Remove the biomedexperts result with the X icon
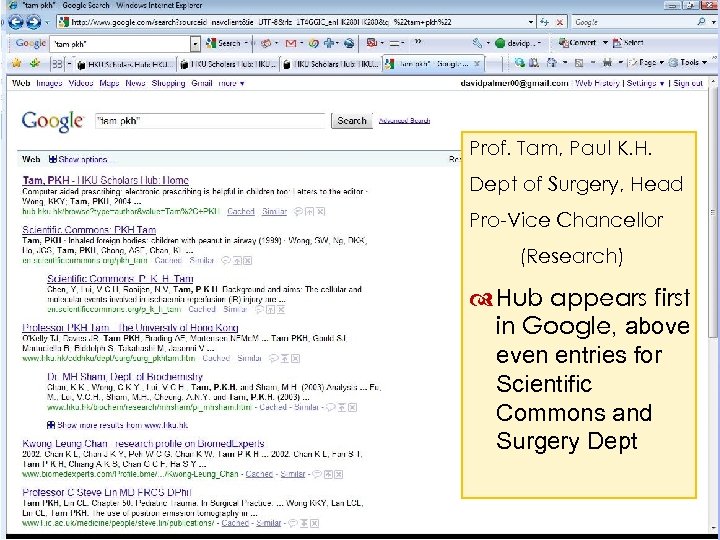 pyautogui.click(x=338, y=474)
